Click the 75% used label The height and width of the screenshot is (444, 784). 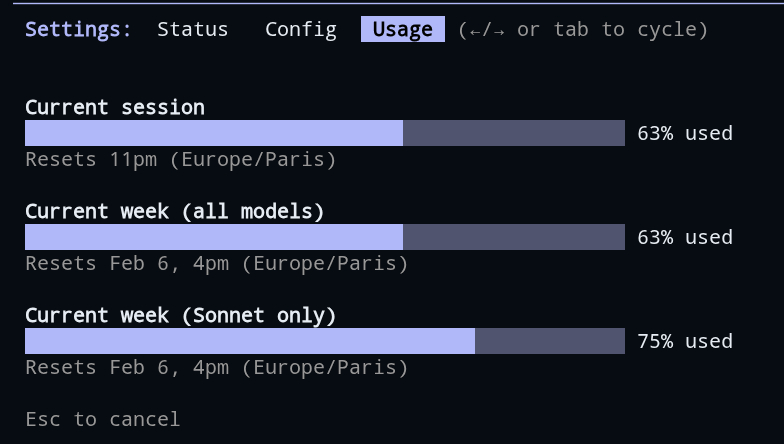(685, 341)
